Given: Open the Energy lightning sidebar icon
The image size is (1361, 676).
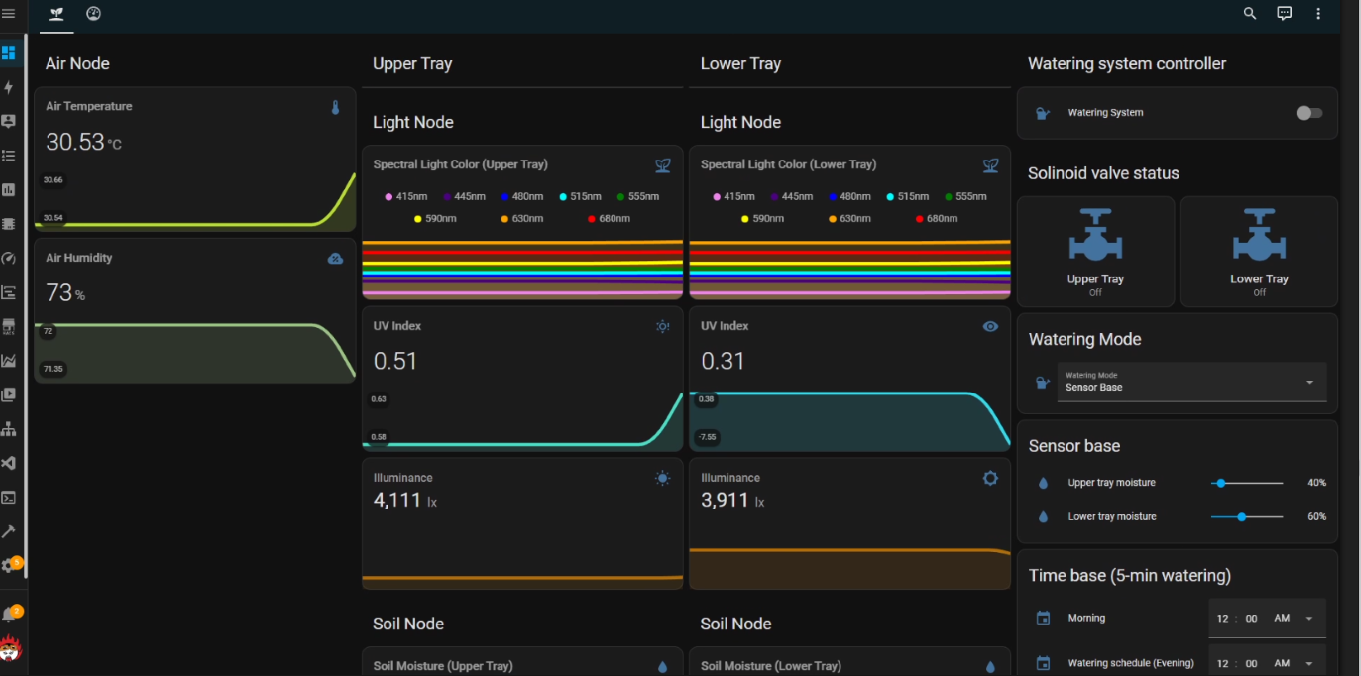Looking at the screenshot, I should click(9, 88).
